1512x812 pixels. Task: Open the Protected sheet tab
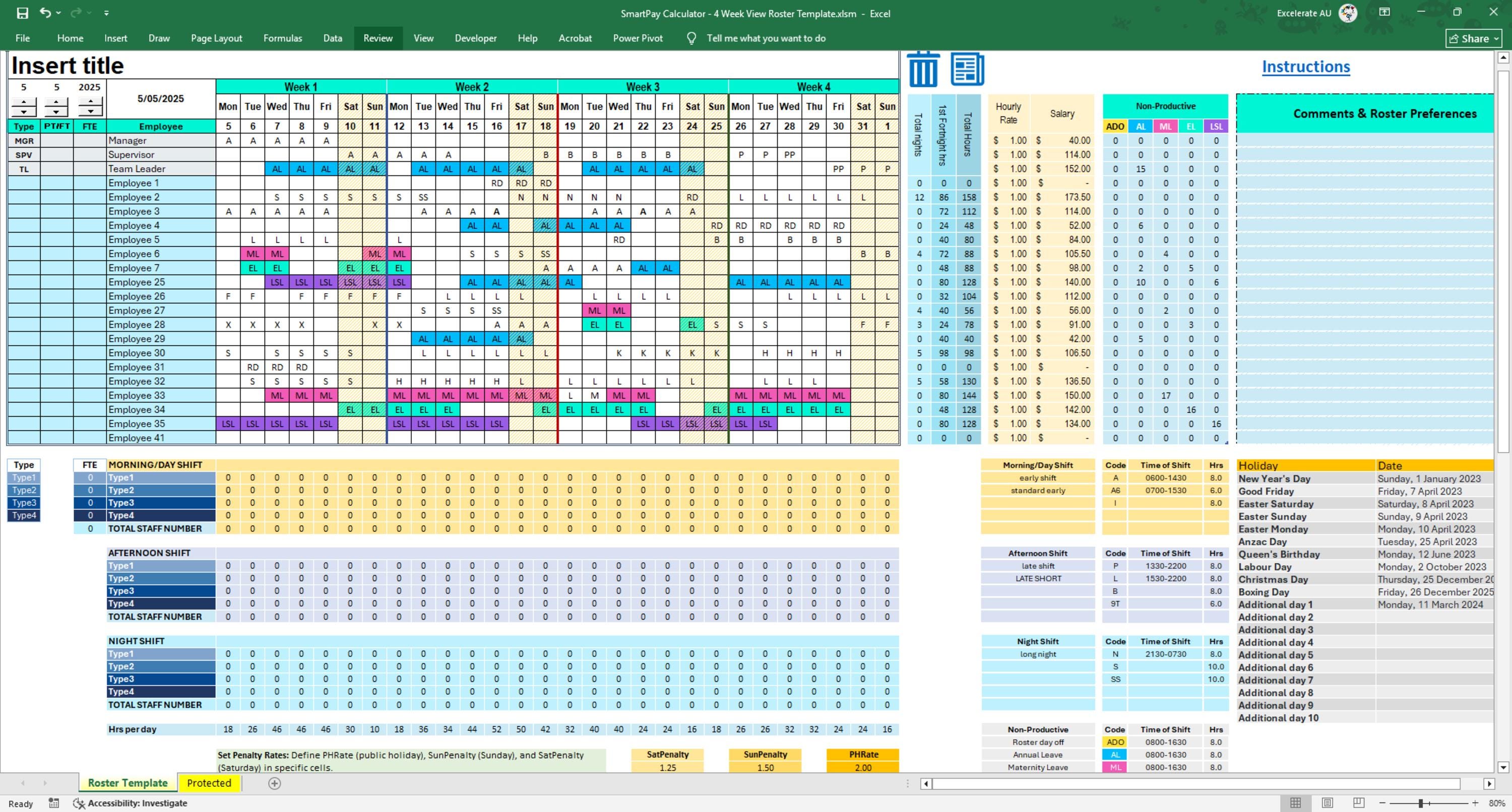click(x=208, y=783)
